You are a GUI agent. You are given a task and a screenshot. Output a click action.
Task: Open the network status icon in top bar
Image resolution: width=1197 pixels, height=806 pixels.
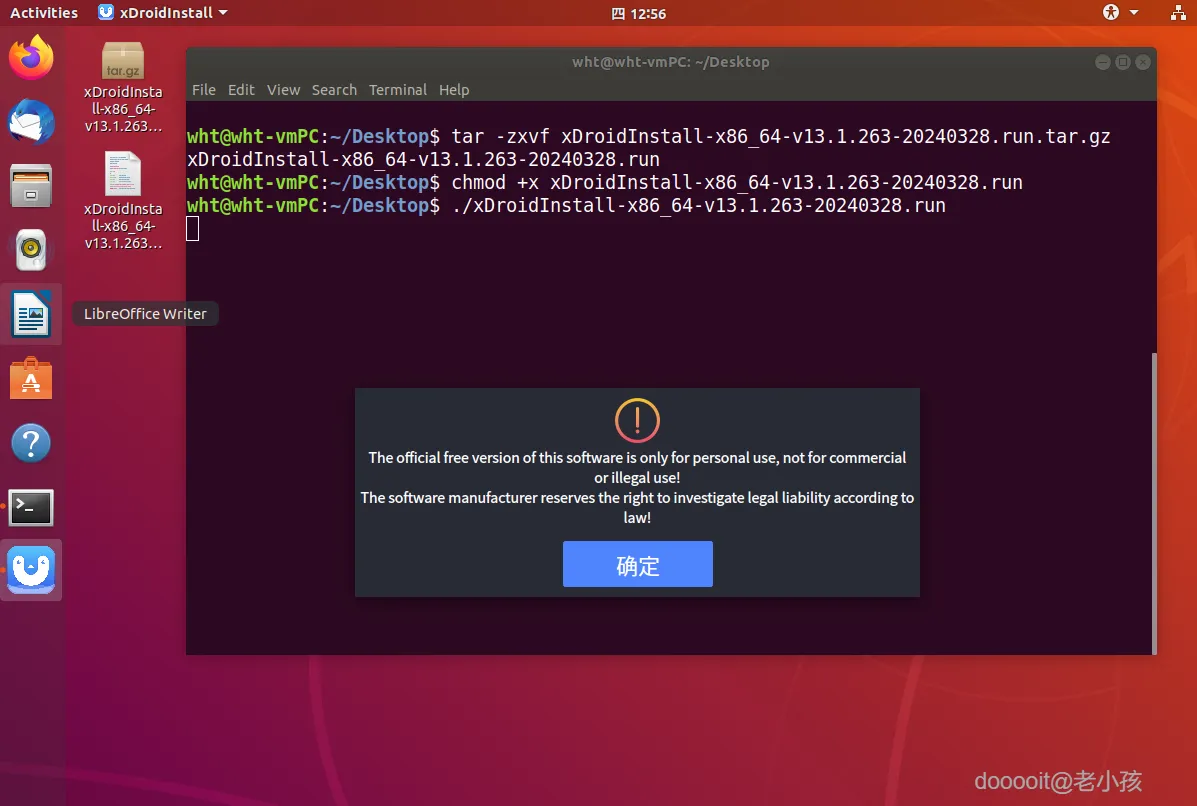pyautogui.click(x=1178, y=12)
